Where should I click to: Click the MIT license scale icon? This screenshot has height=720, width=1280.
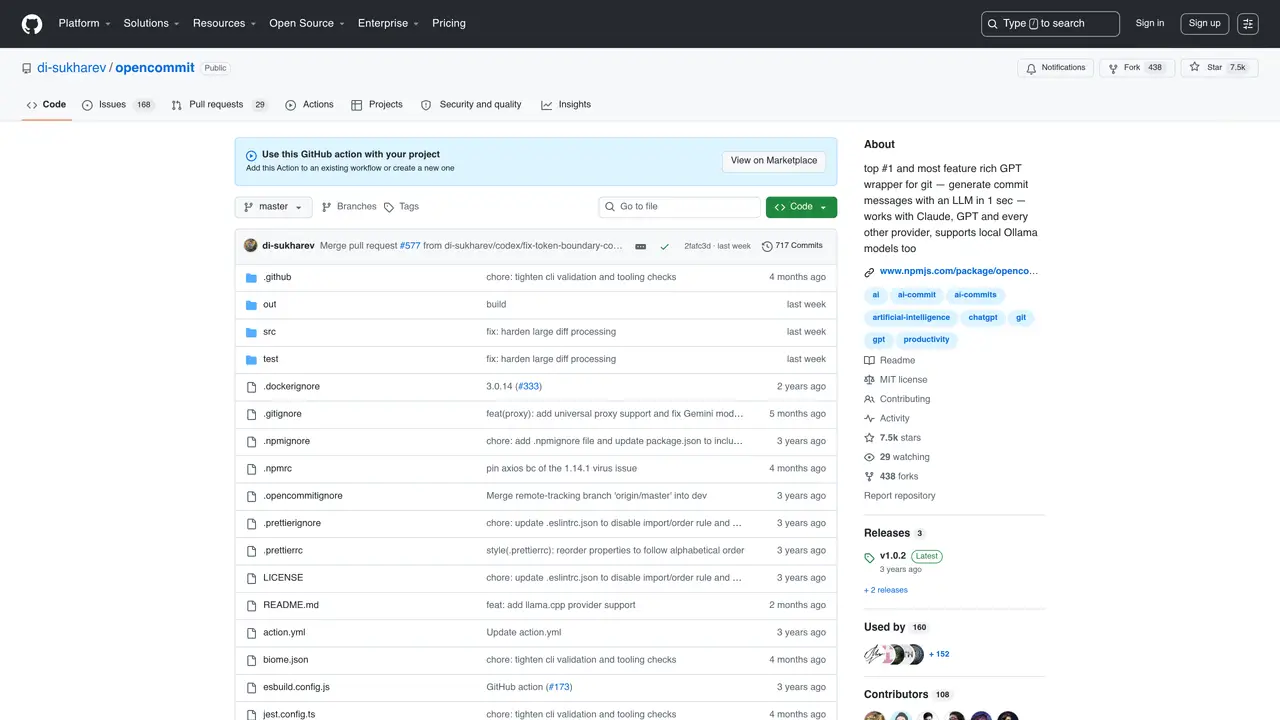870,380
